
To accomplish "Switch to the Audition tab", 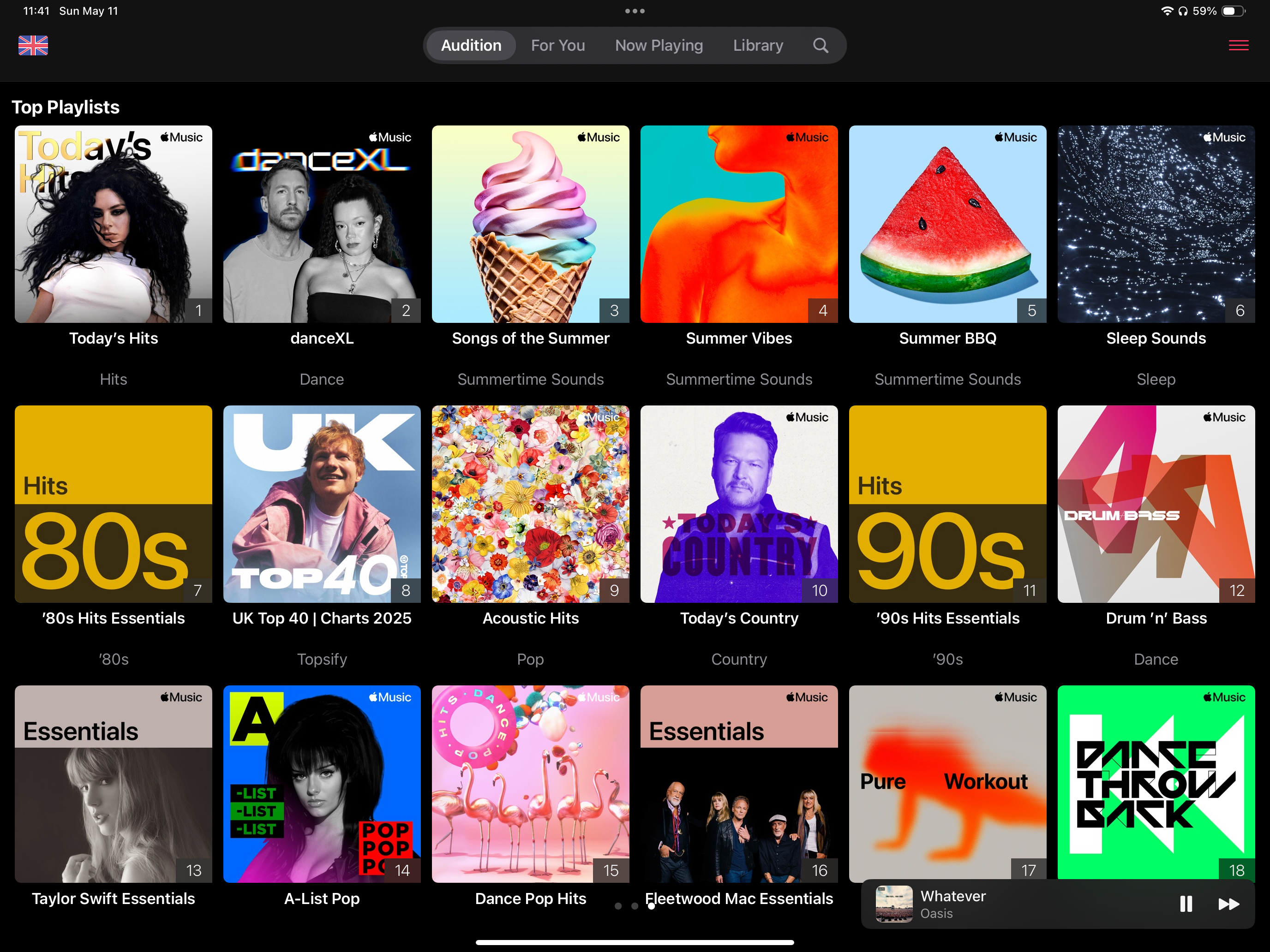I will [x=471, y=45].
